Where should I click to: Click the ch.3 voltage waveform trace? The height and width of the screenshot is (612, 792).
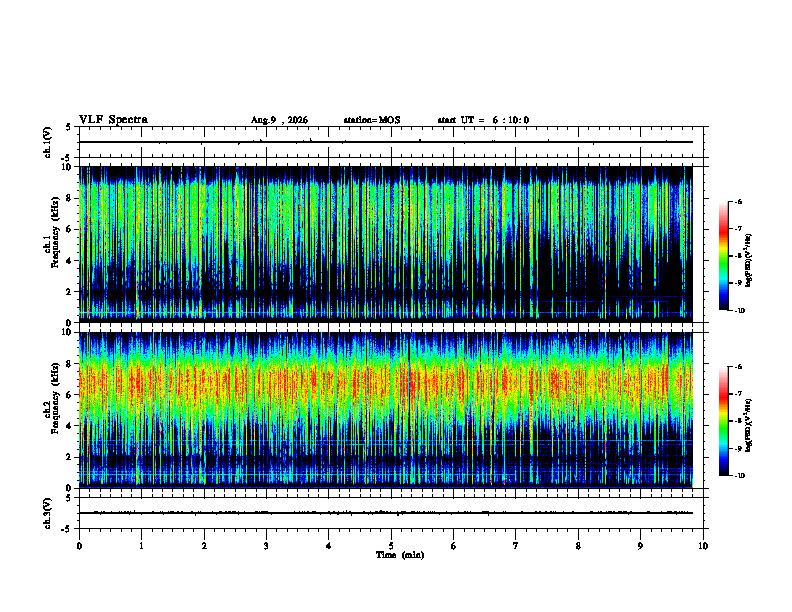(386, 513)
